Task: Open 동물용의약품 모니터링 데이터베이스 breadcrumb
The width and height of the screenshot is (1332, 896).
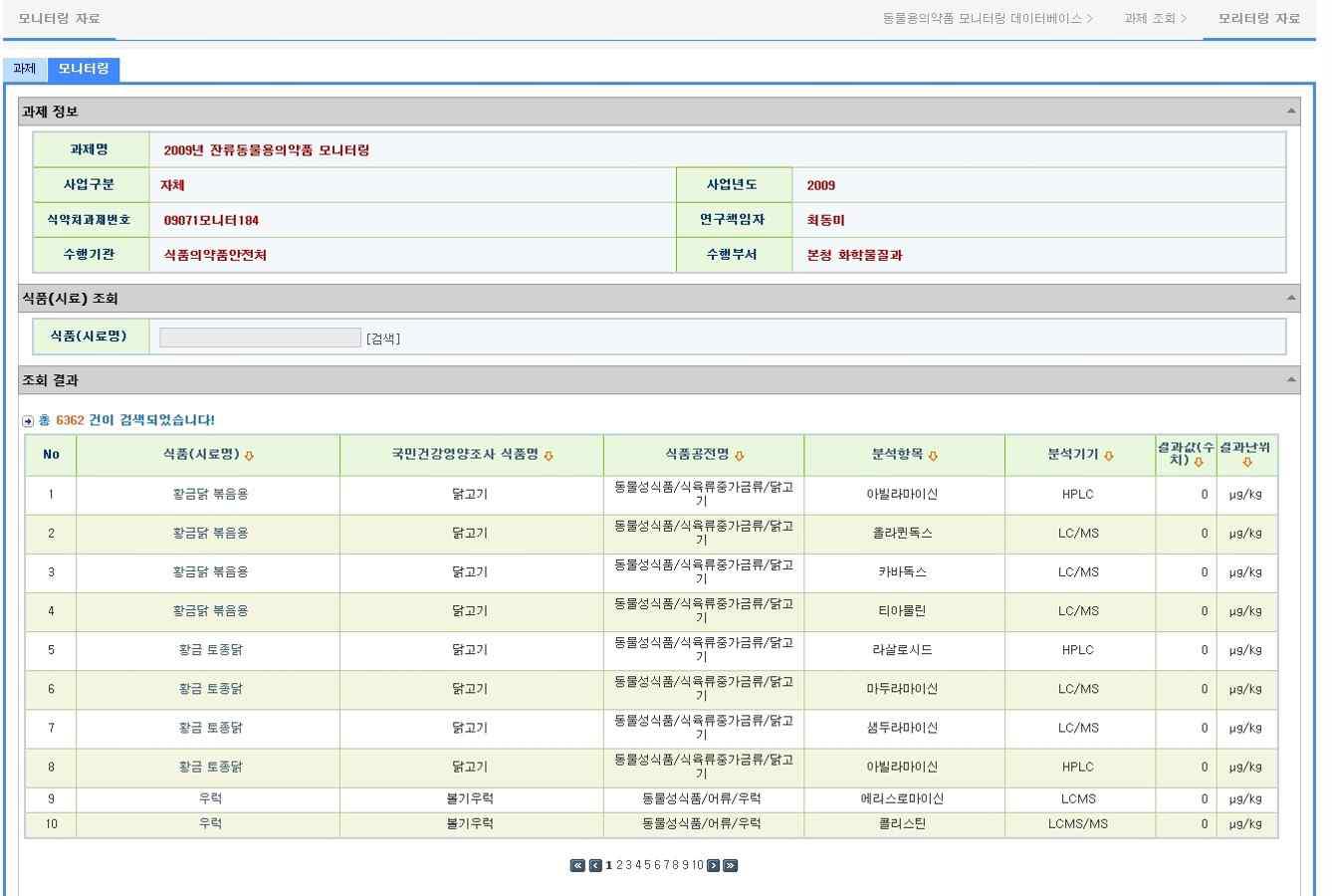Action: point(982,19)
